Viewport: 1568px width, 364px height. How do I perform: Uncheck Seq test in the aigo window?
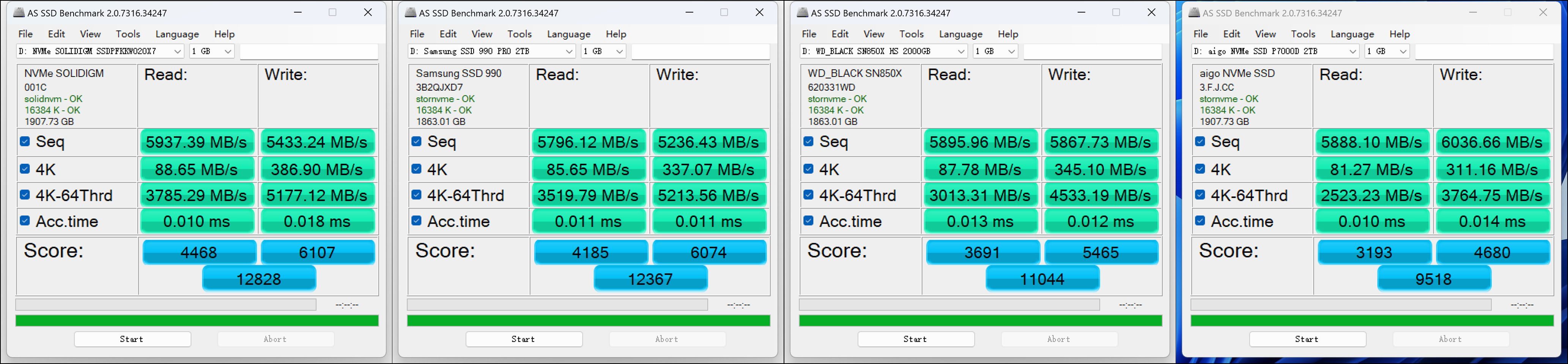click(1200, 141)
